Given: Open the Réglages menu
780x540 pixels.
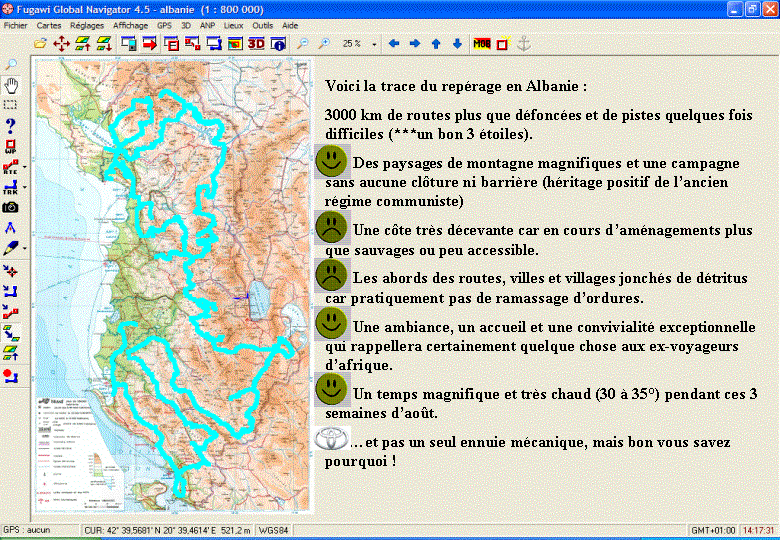Looking at the screenshot, I should [87, 25].
